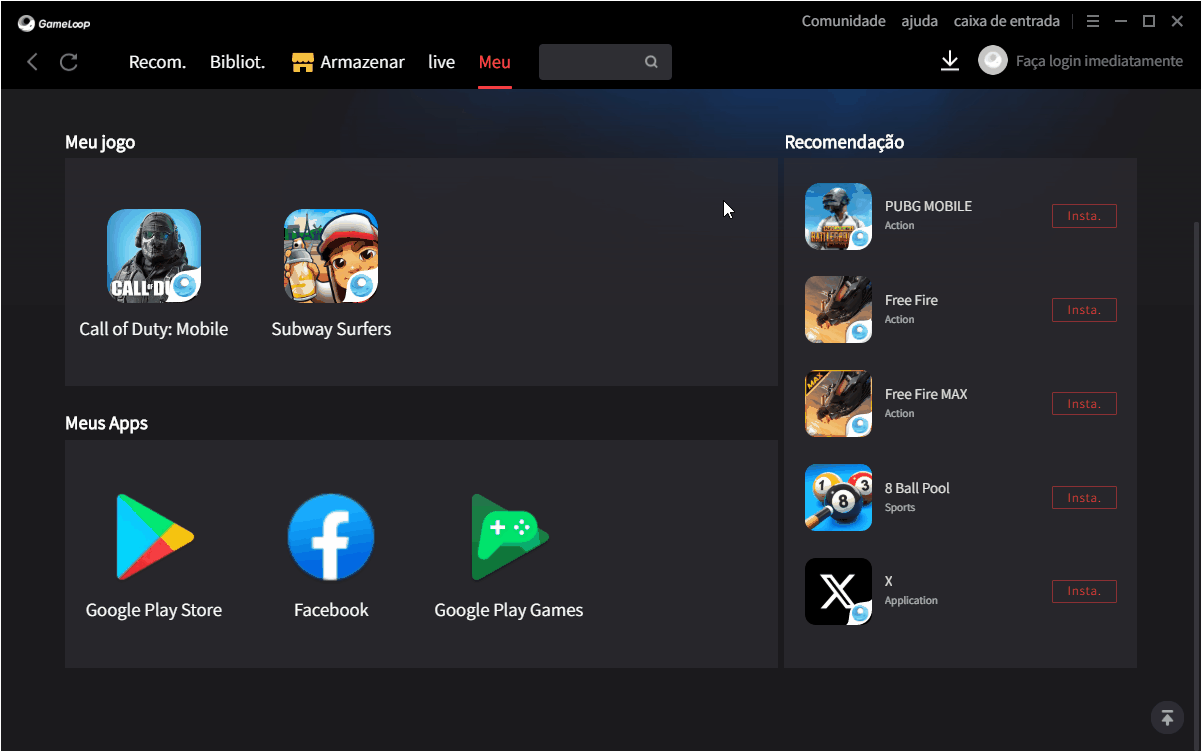Image resolution: width=1202 pixels, height=752 pixels.
Task: Click the Comunidade link
Action: (843, 21)
